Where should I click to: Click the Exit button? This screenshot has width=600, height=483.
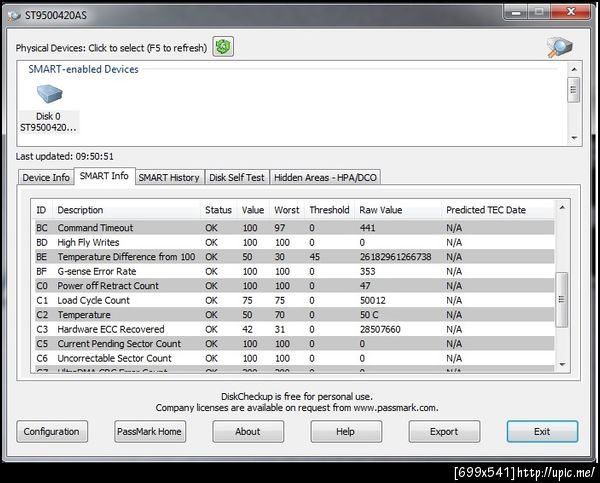542,432
